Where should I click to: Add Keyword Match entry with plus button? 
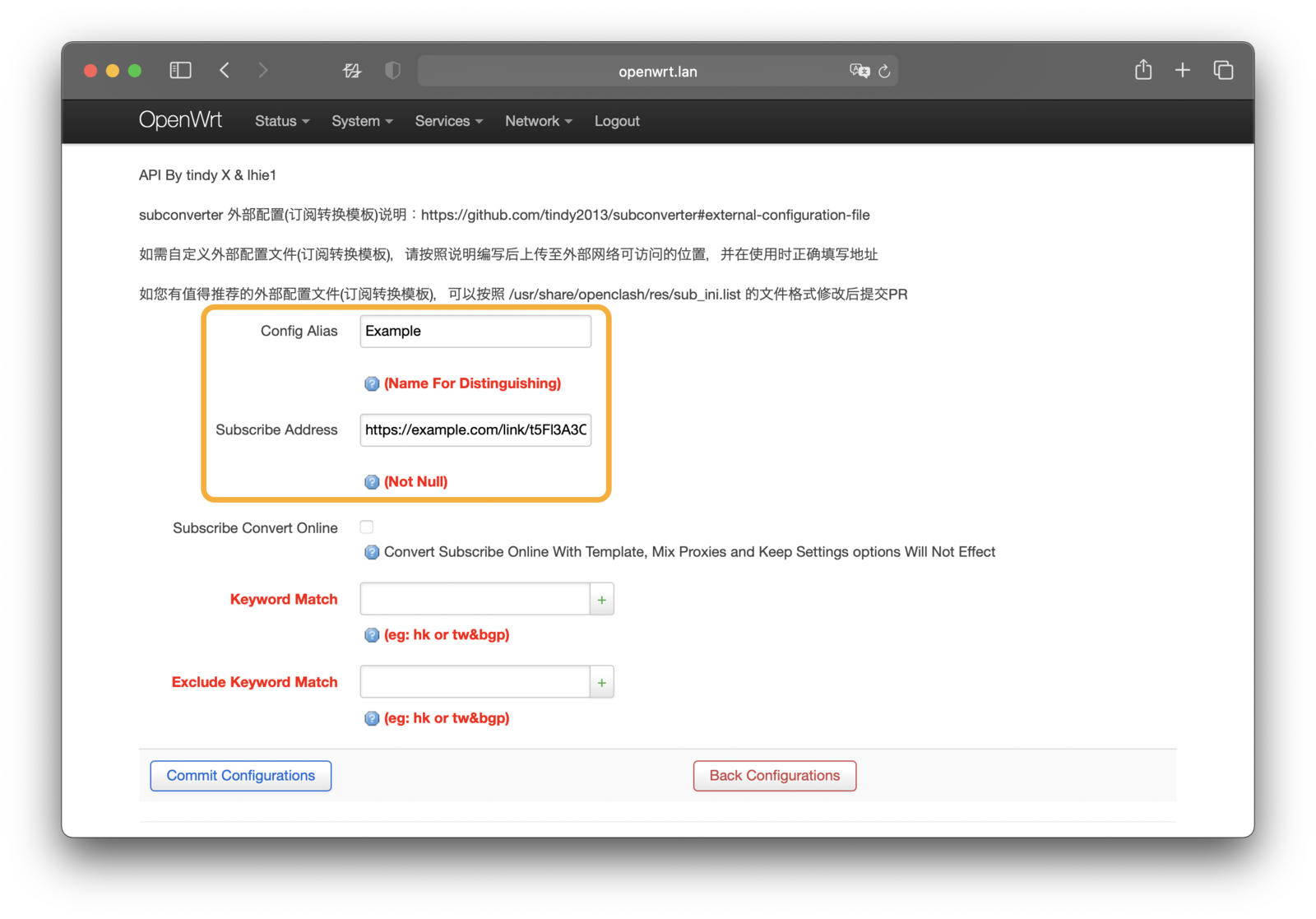(602, 600)
